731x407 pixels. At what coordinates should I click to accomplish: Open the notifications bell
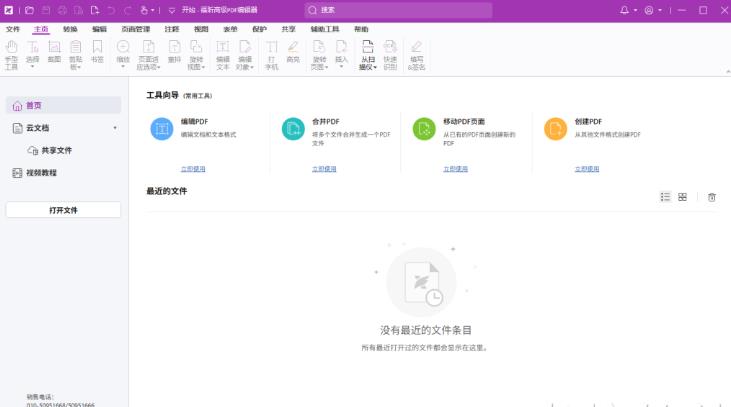coord(624,10)
